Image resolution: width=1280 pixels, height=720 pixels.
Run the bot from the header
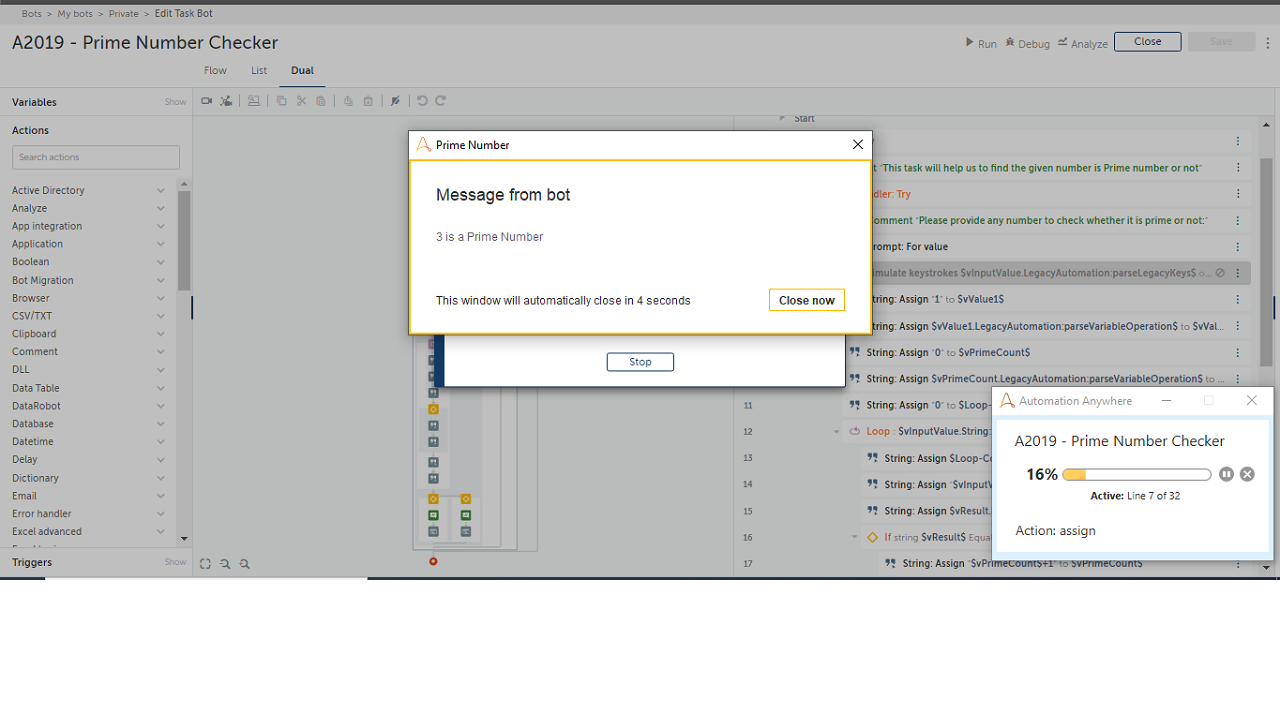pyautogui.click(x=981, y=43)
